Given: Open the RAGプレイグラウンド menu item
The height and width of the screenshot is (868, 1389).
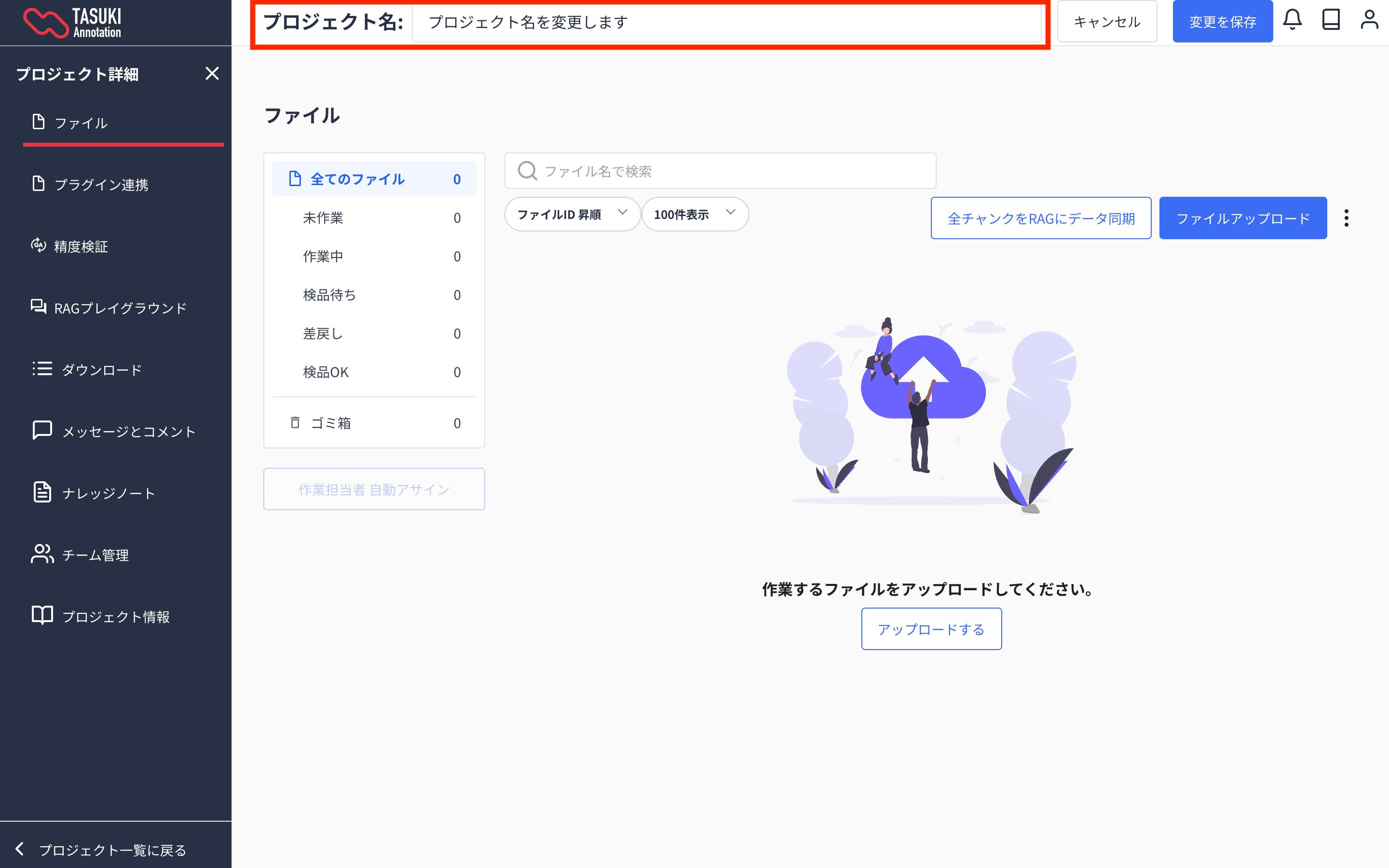Looking at the screenshot, I should 120,308.
